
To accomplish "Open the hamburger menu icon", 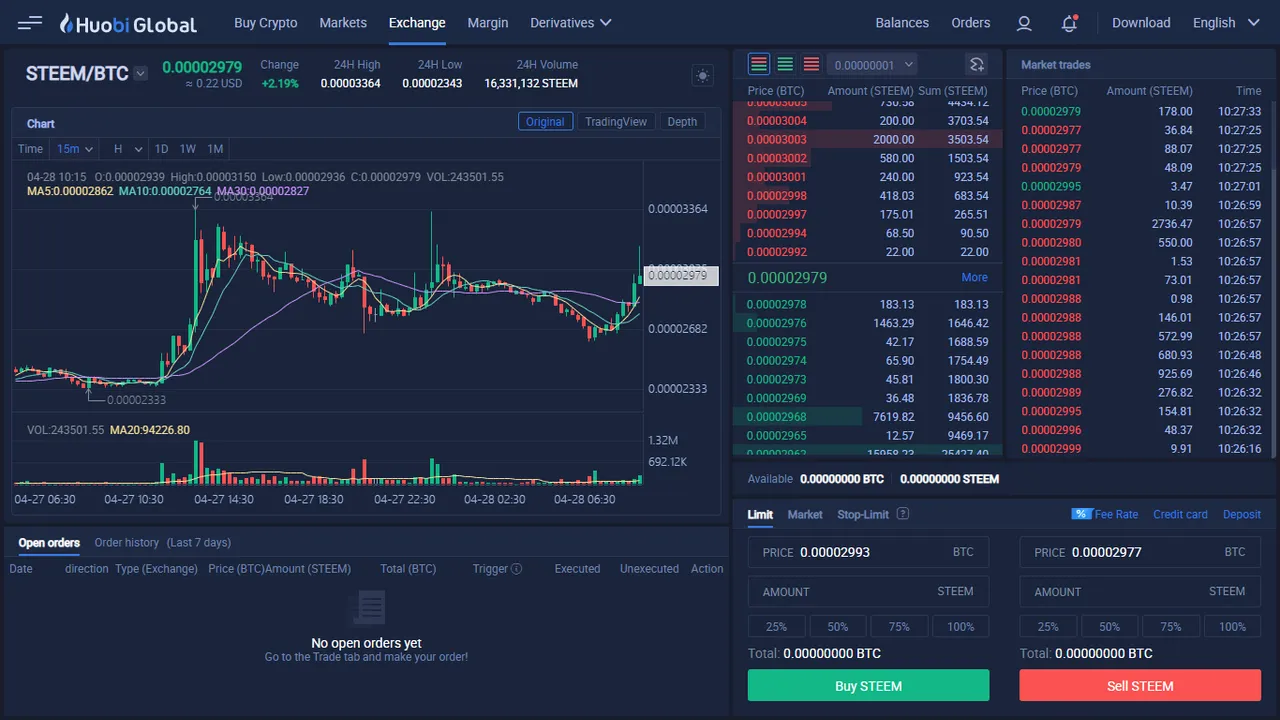I will pos(30,22).
